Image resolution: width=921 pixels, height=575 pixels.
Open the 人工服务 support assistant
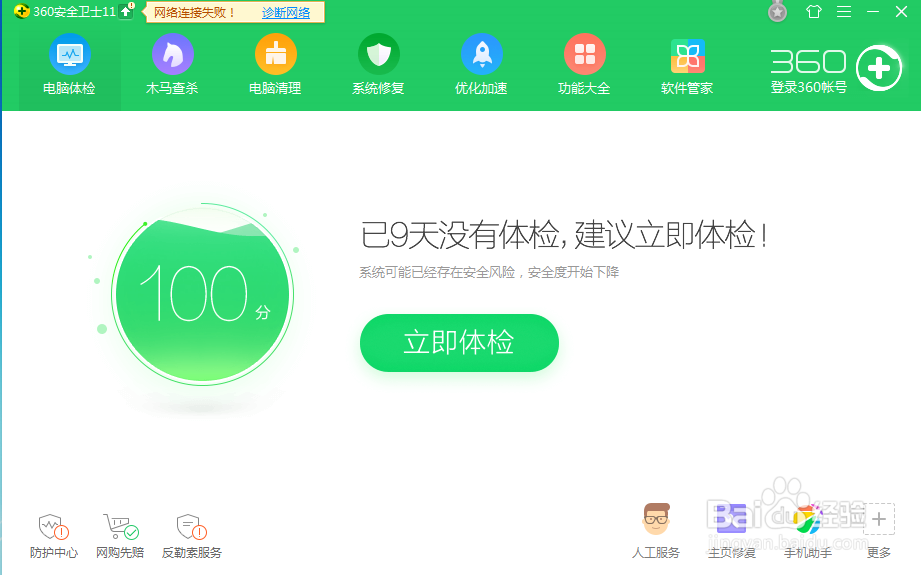click(656, 531)
